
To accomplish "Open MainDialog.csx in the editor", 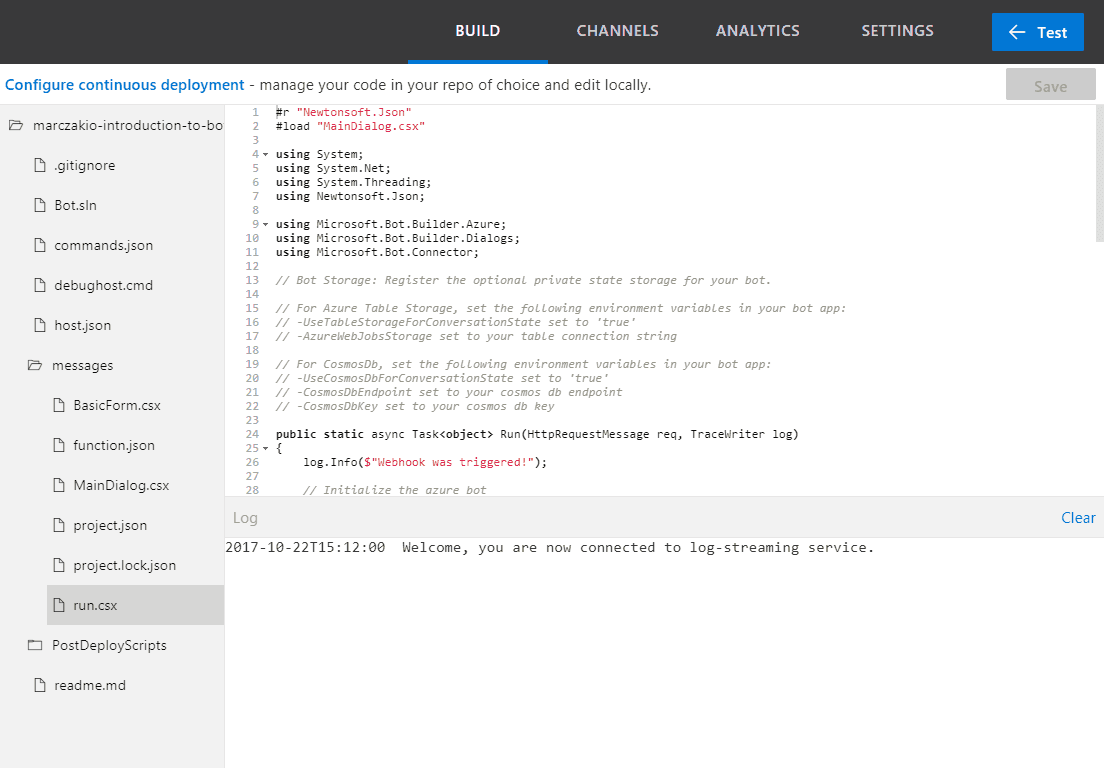I will (x=121, y=485).
